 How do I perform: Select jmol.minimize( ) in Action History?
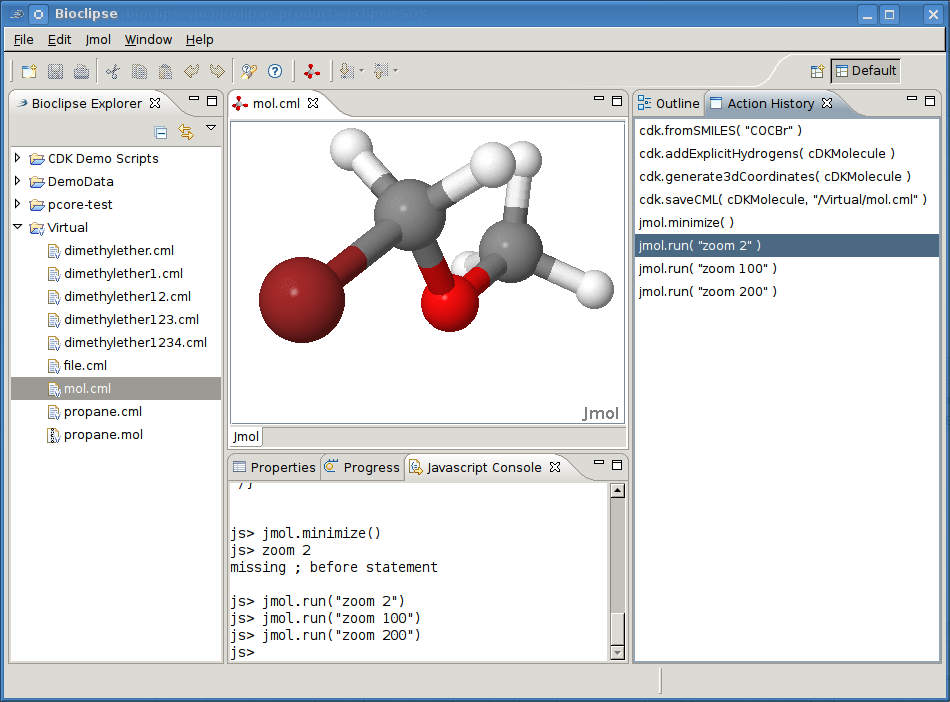[x=686, y=222]
